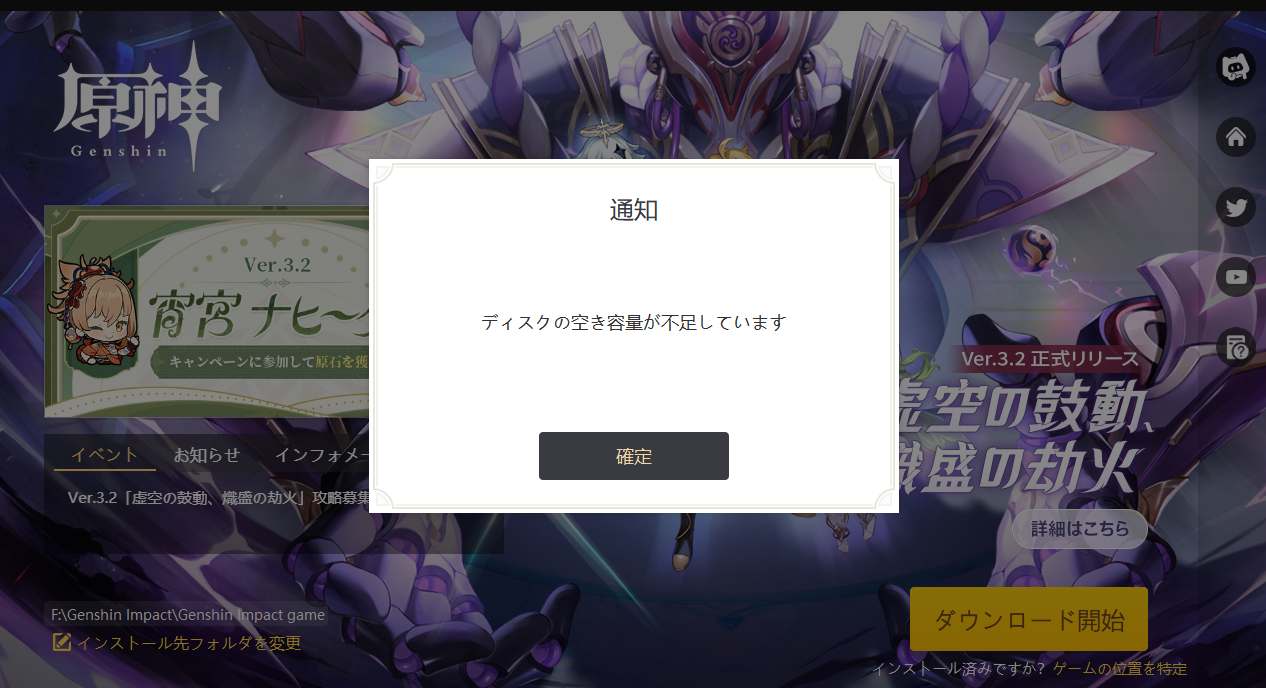Click the F:\Genshin Impact install path field
Image resolution: width=1266 pixels, height=688 pixels.
pyautogui.click(x=188, y=615)
